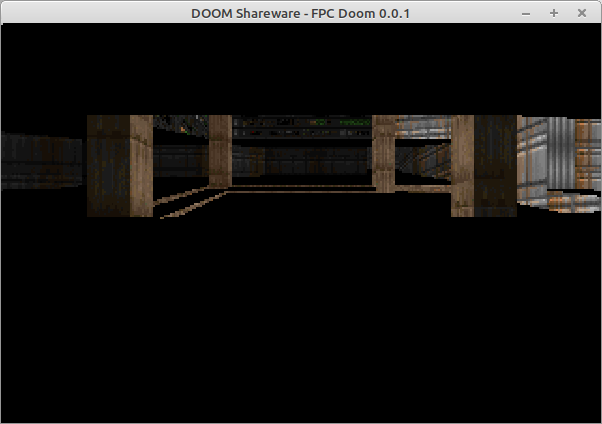
Task: Minimize the FPC Doom window
Action: (526, 14)
